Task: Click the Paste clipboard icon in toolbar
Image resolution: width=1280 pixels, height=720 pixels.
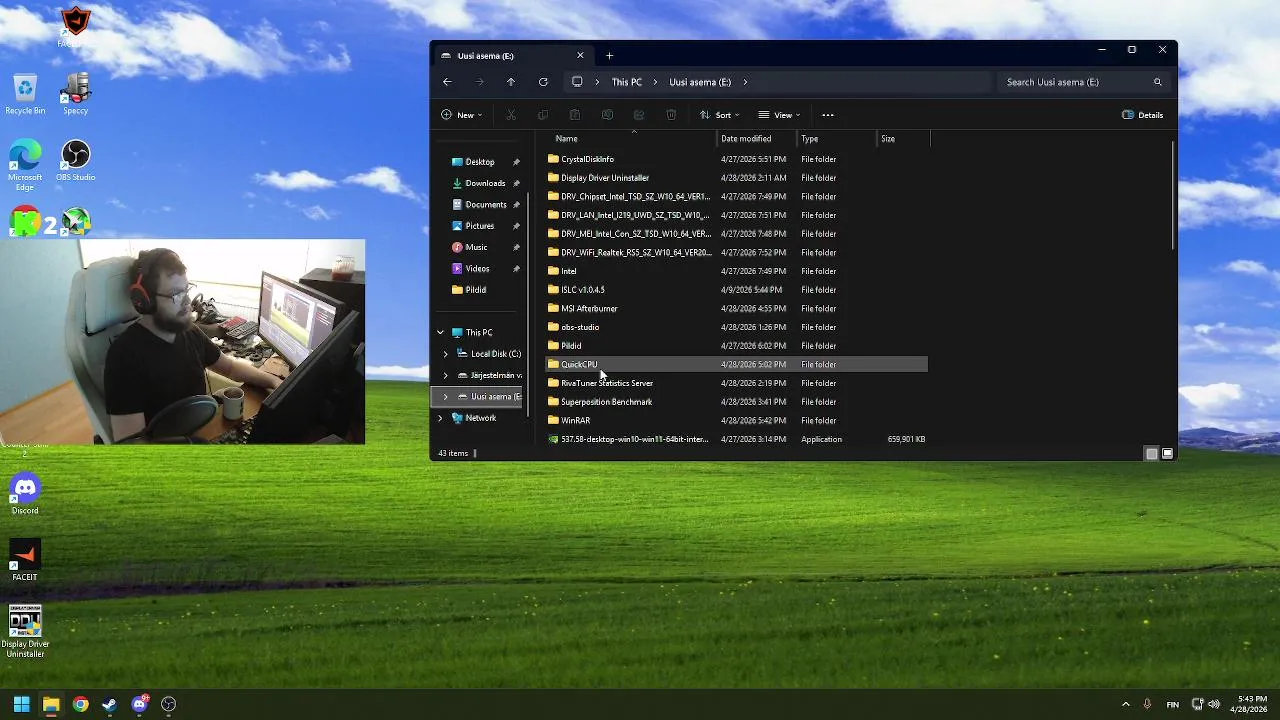Action: coord(575,115)
